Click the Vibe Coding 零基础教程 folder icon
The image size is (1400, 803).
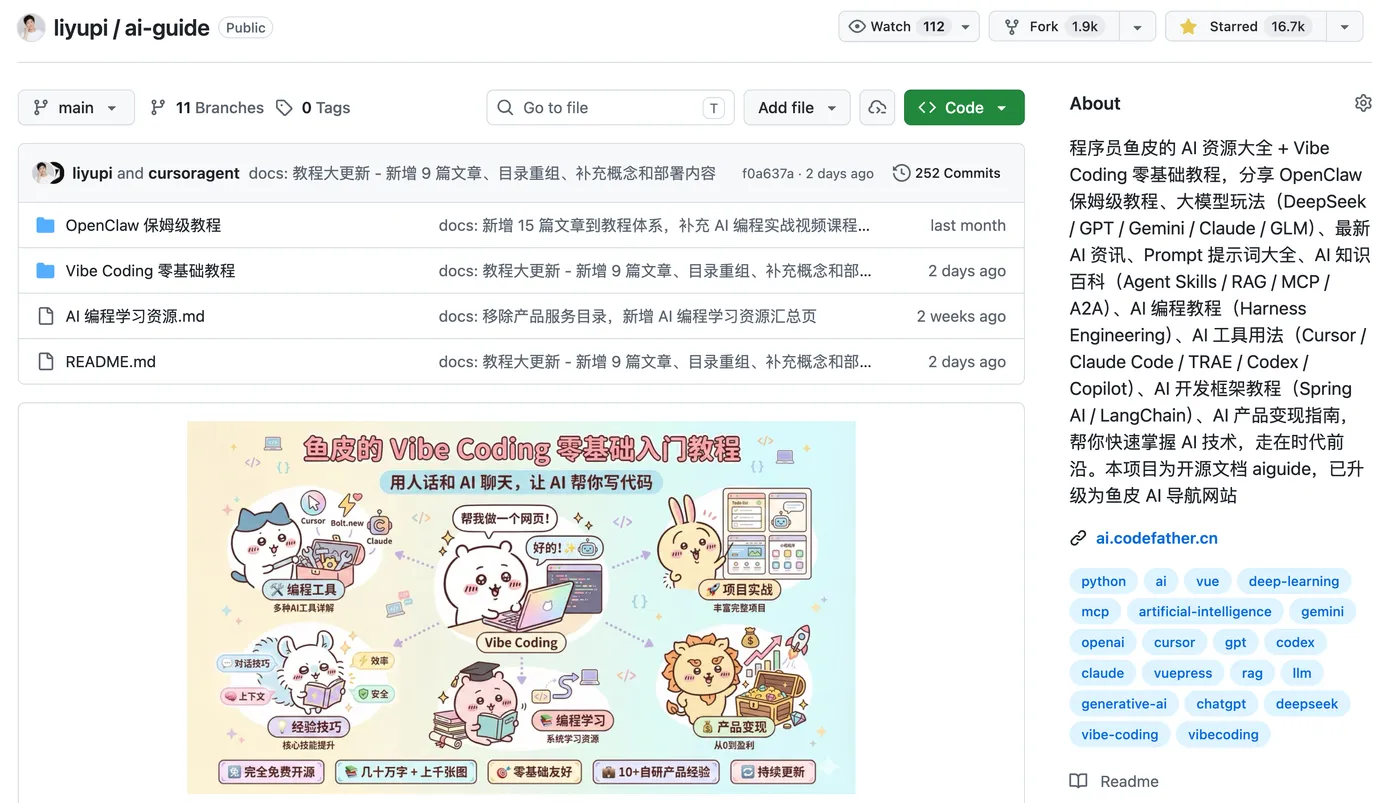(x=45, y=271)
